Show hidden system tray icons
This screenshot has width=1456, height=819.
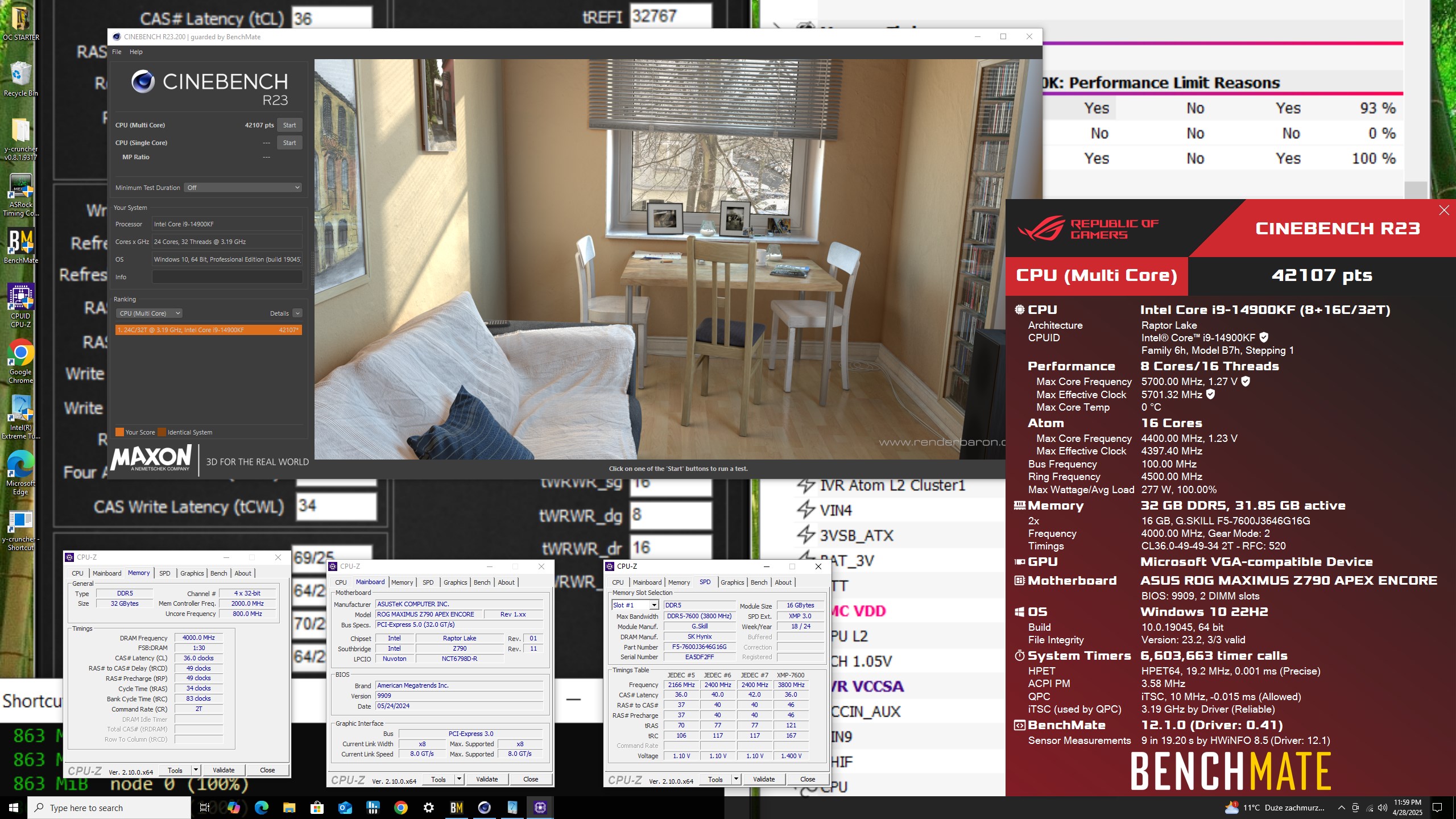pyautogui.click(x=1341, y=808)
